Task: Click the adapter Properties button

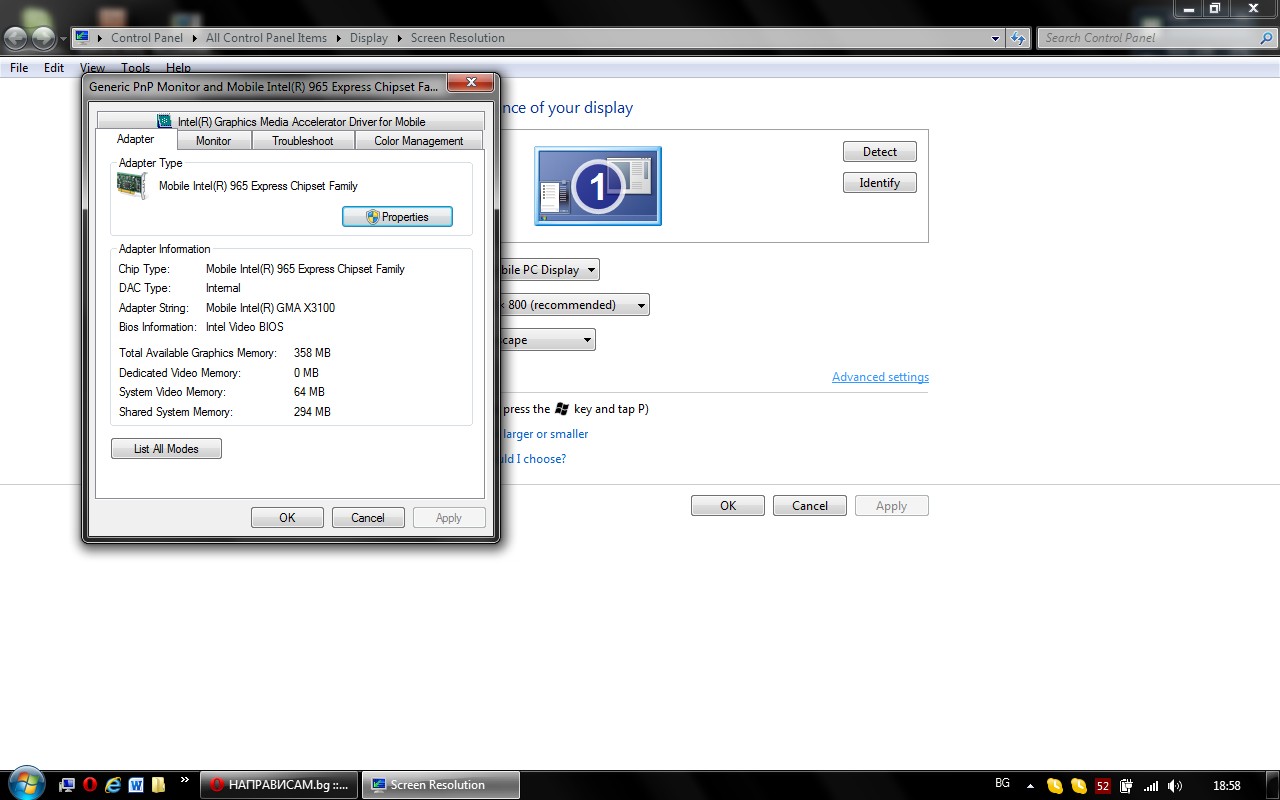Action: pyautogui.click(x=397, y=217)
